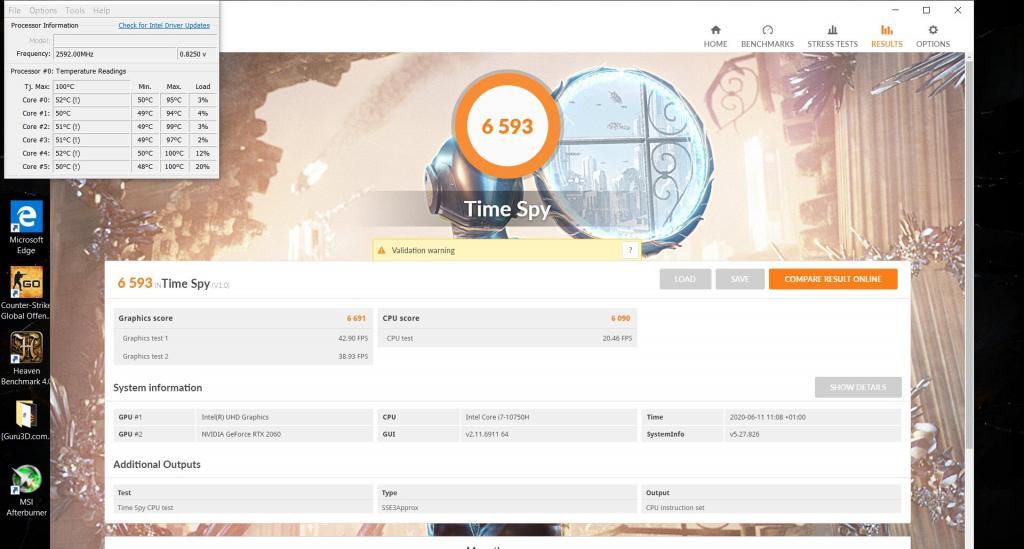
Task: Open the Options menu in Core Temp
Action: [x=43, y=11]
